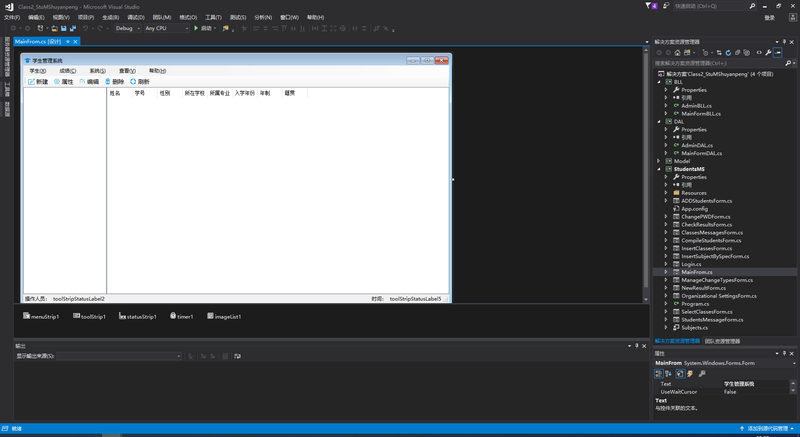Select Program.cs in Solution Explorer

(695, 304)
